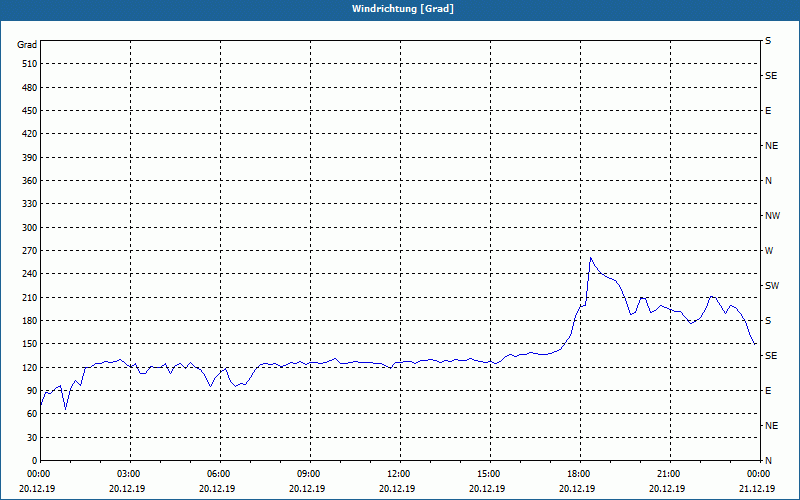
Task: Select the left axis value "240"
Action: coord(30,274)
